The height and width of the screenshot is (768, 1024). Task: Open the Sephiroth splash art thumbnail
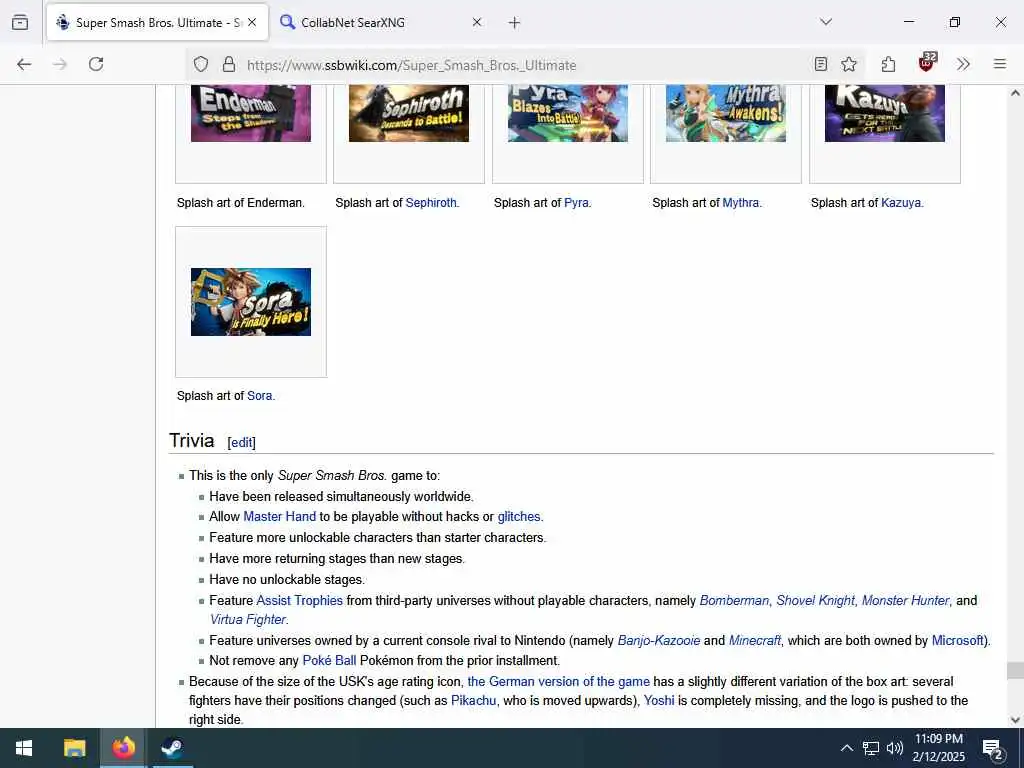409,113
